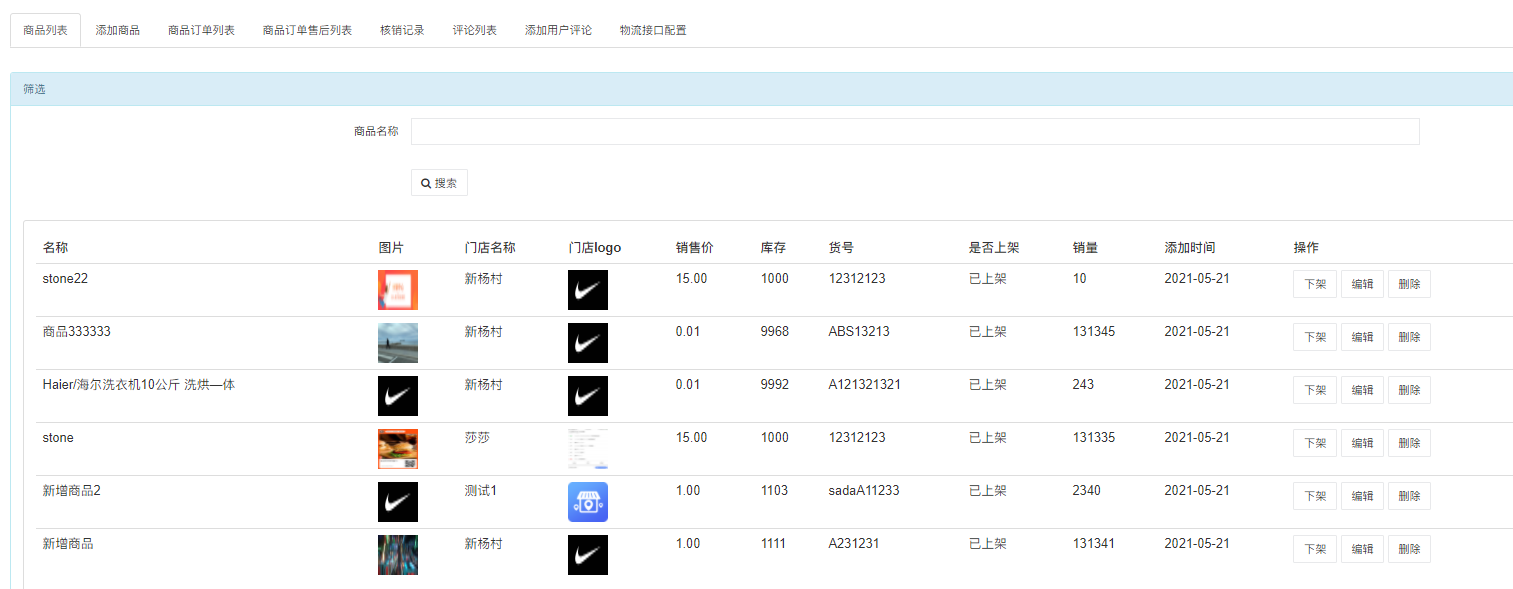Click the 销售价 column header
The height and width of the screenshot is (589, 1513).
(x=695, y=248)
